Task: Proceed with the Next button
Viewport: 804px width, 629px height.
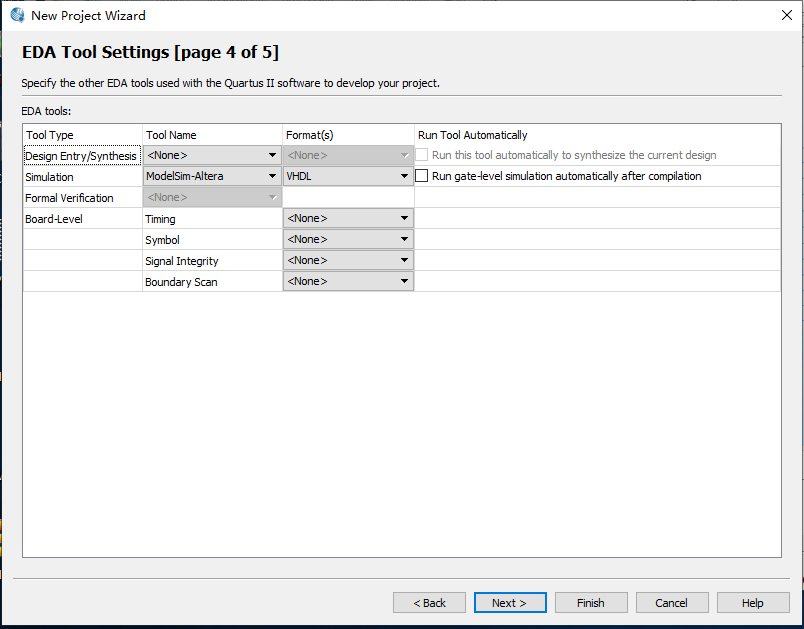Action: pyautogui.click(x=510, y=603)
